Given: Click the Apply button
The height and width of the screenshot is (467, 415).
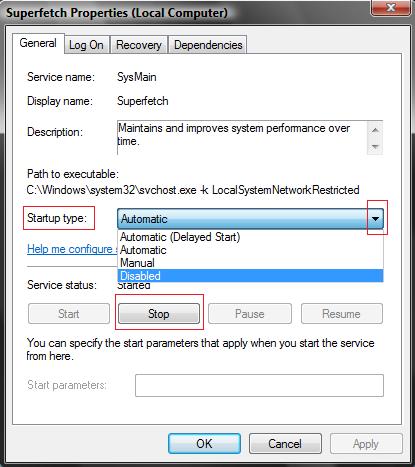Looking at the screenshot, I should (366, 444).
